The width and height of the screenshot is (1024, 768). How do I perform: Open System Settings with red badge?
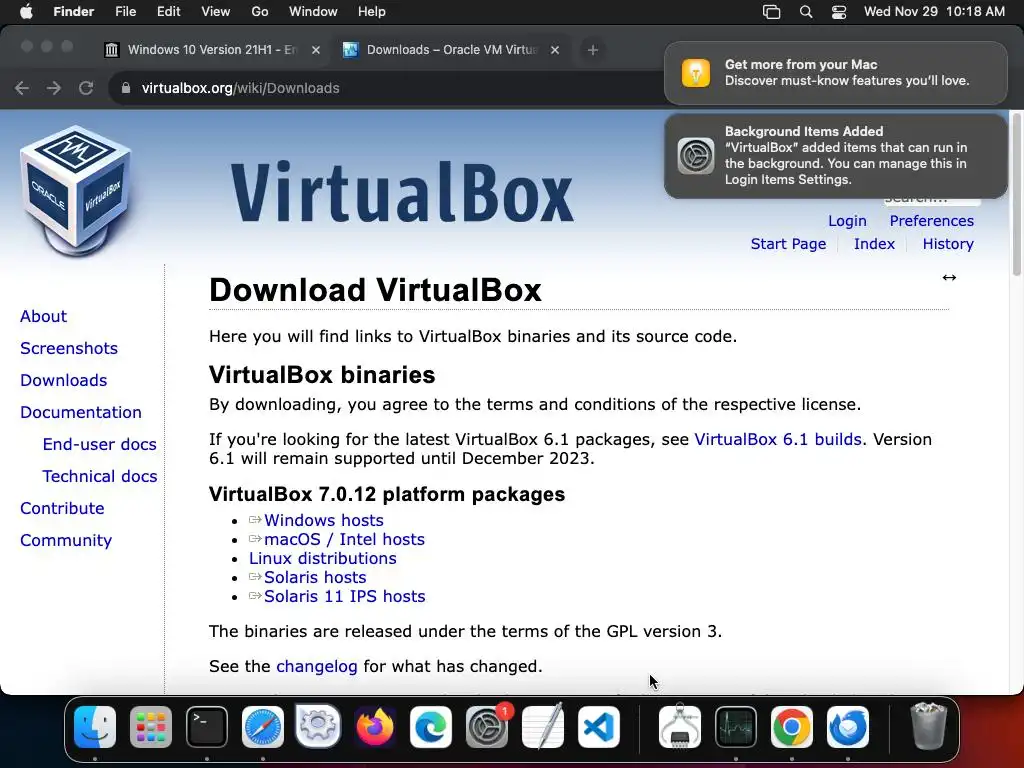[487, 727]
